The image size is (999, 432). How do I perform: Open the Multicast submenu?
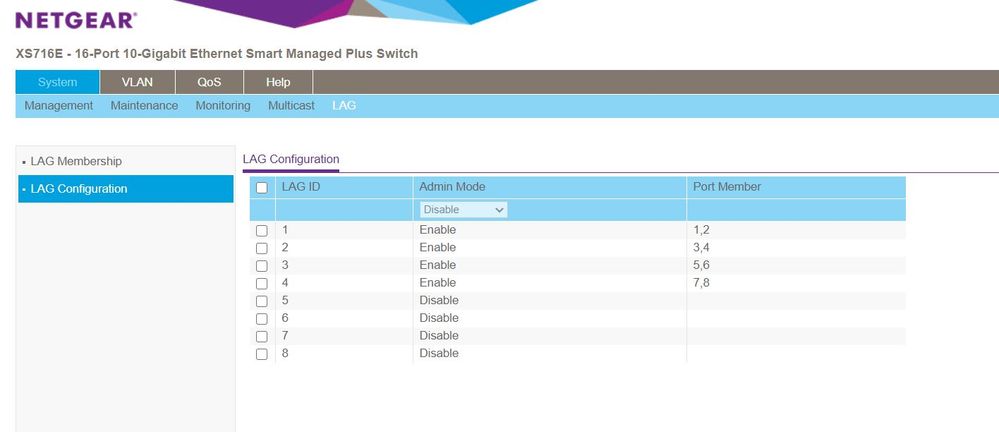click(x=291, y=105)
